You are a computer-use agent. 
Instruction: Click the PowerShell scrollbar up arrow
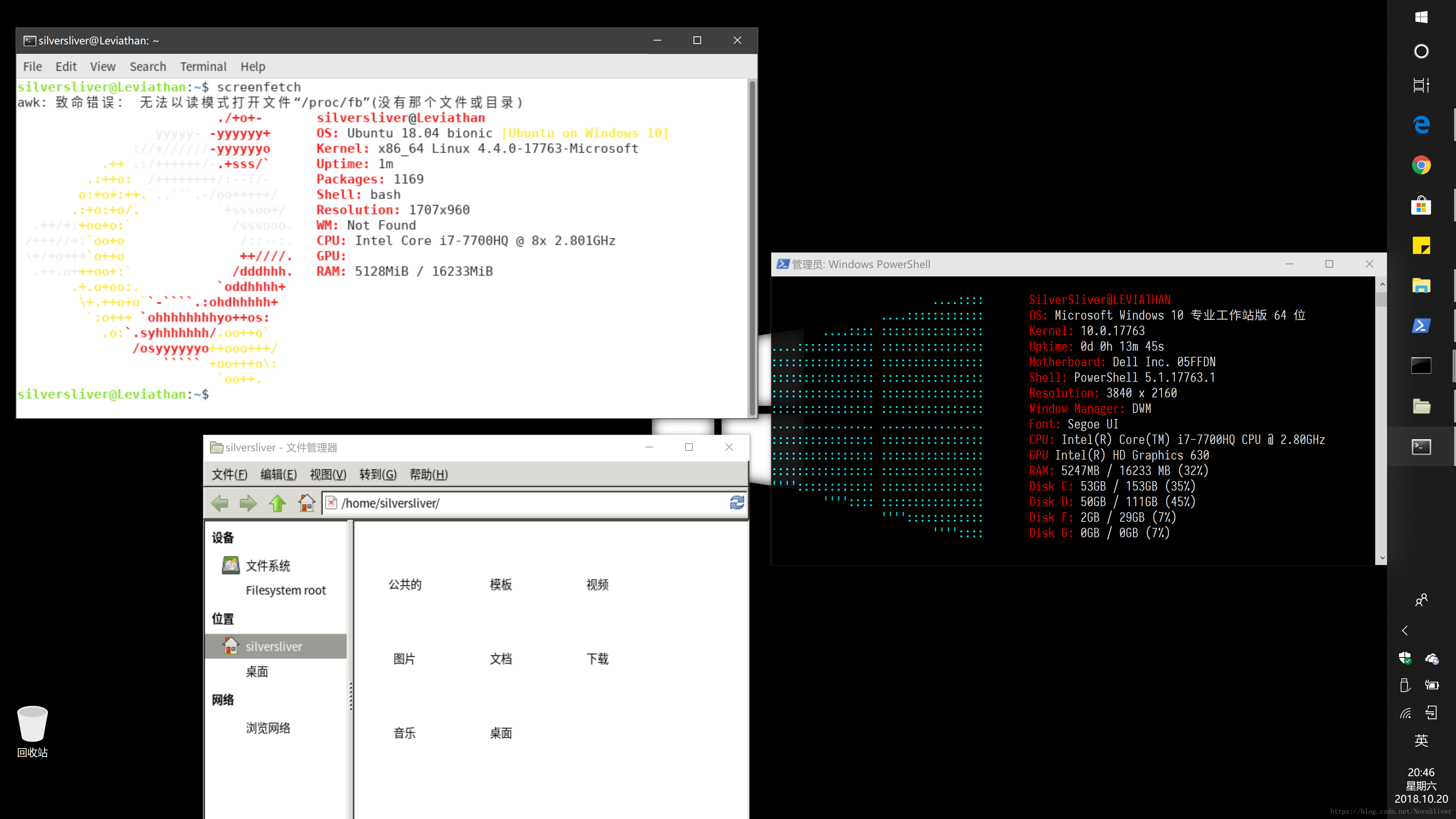pos(1382,284)
